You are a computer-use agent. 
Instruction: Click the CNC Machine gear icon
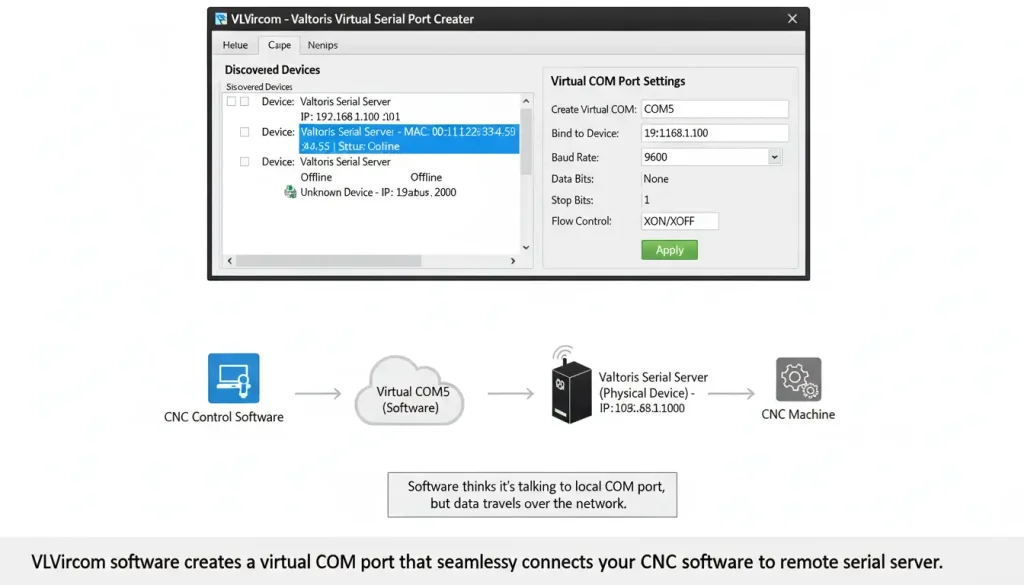coord(799,379)
